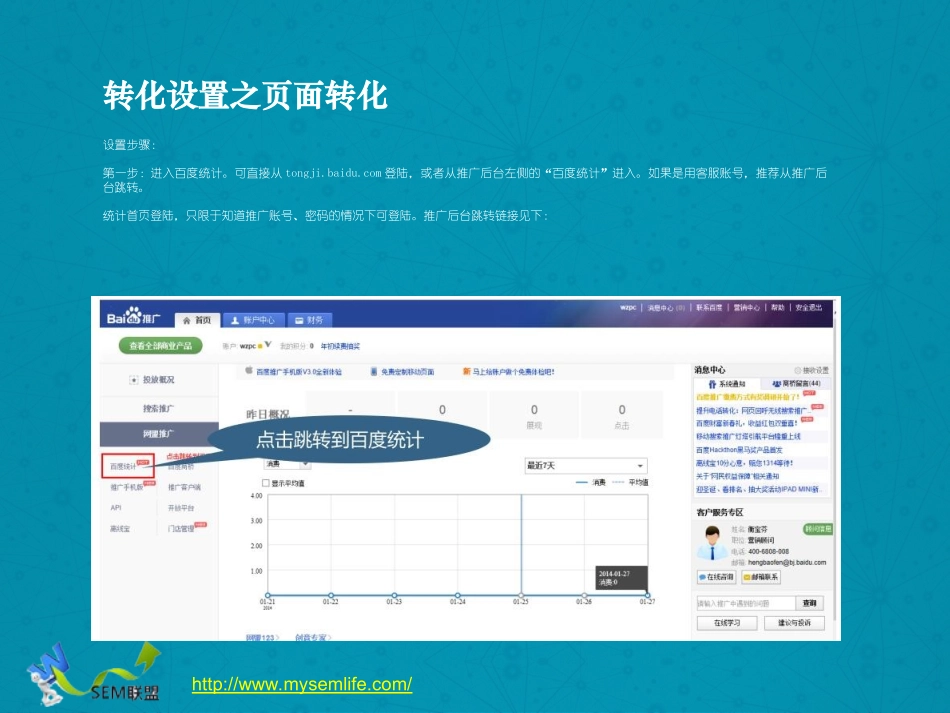Screen dimensions: 950x713
Task: Click the phone icon beside 免费定制移动页面
Action: pos(374,371)
